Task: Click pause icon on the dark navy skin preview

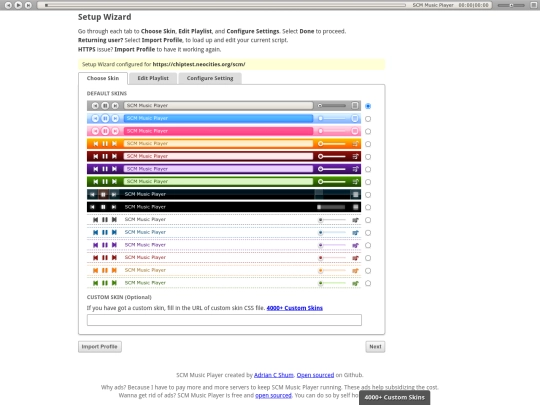Action: pyautogui.click(x=103, y=195)
